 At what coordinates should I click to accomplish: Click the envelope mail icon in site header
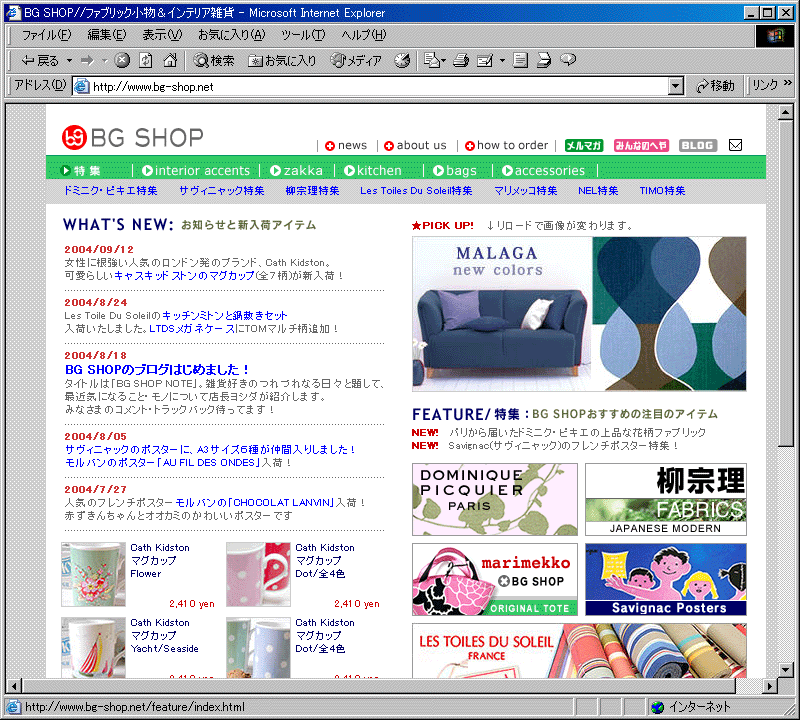(735, 145)
